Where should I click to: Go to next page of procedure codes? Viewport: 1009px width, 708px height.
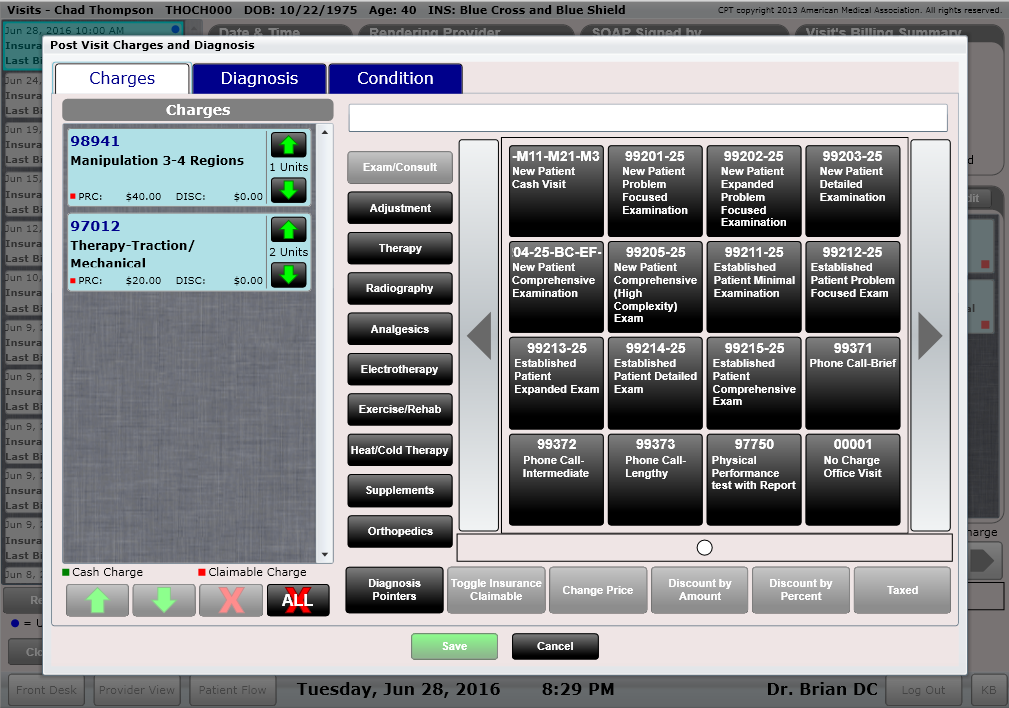tap(930, 336)
